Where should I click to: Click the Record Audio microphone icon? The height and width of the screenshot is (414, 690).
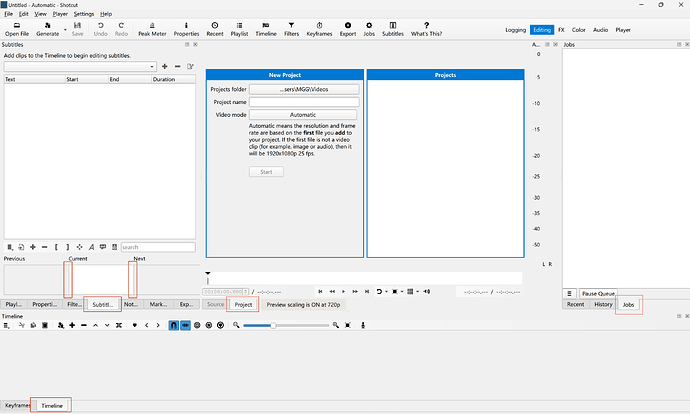[x=363, y=325]
